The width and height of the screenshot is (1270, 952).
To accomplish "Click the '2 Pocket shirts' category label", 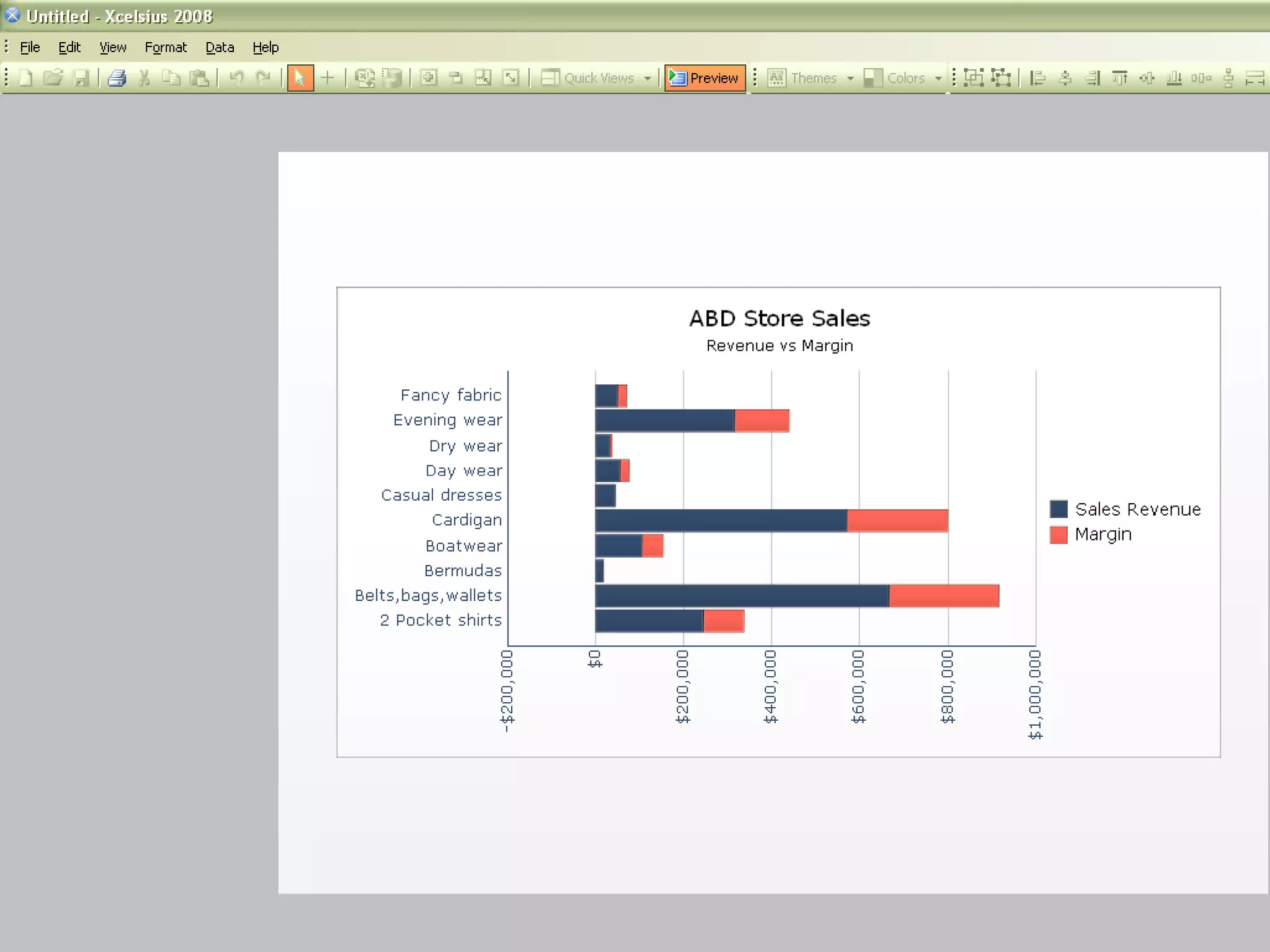I will (x=441, y=620).
